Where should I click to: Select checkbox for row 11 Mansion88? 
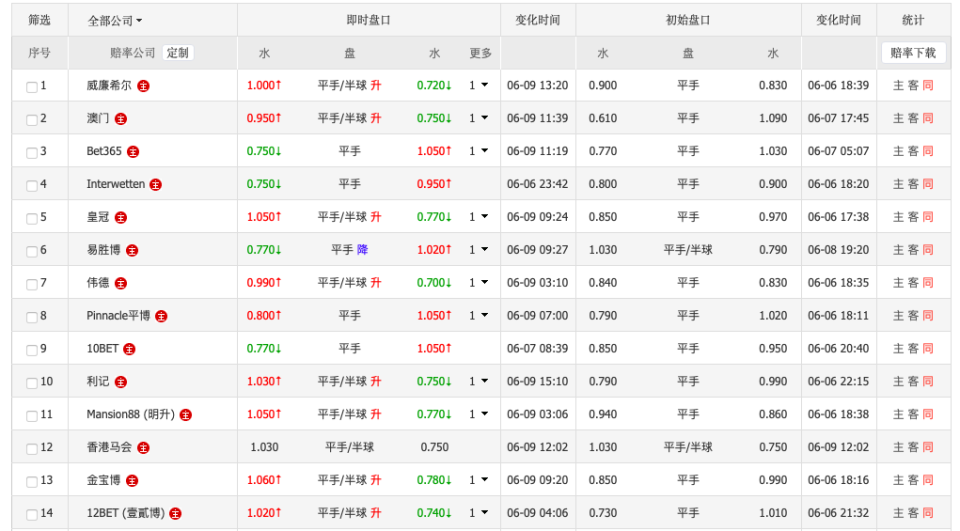click(x=32, y=416)
